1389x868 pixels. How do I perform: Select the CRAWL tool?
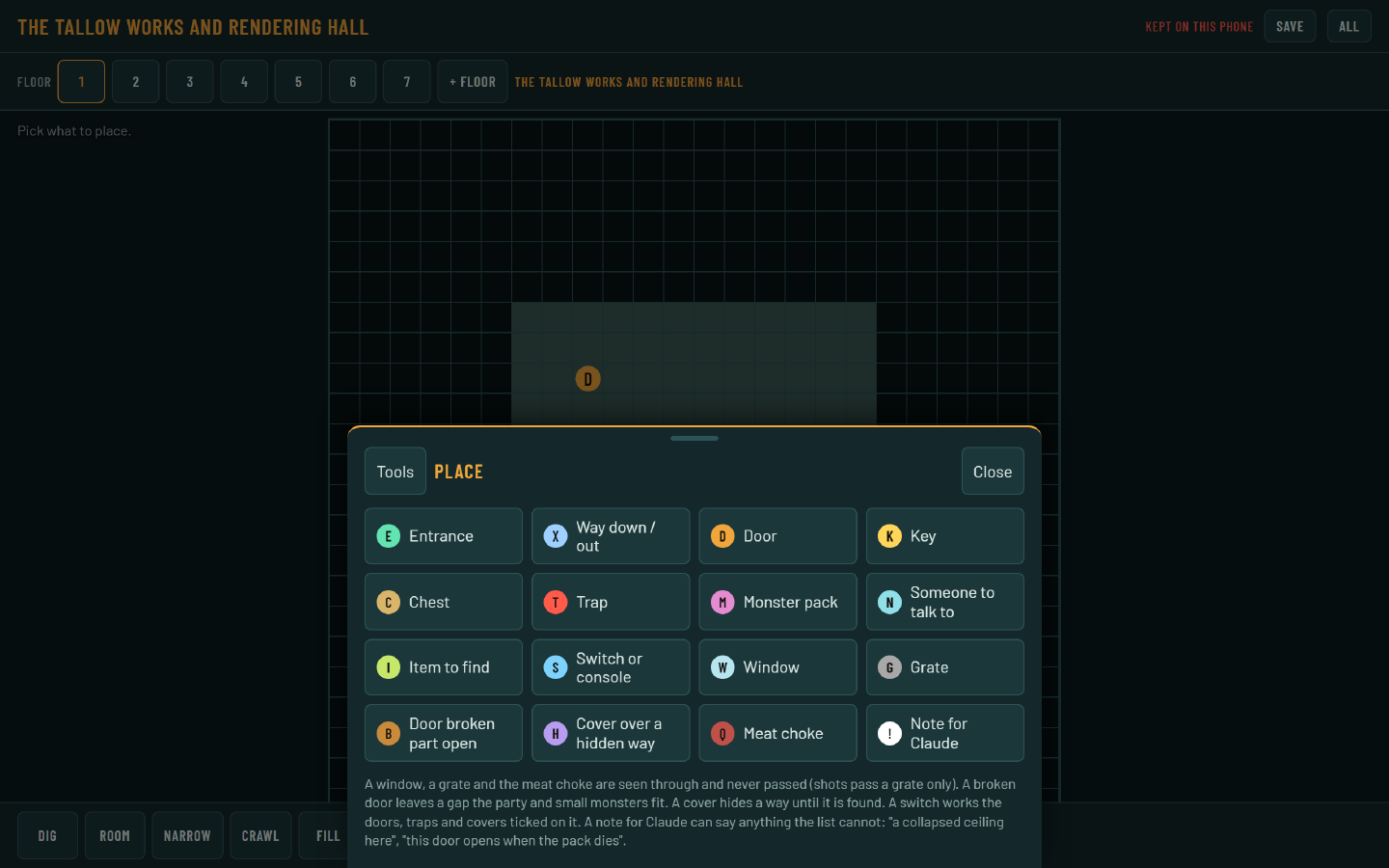[260, 835]
